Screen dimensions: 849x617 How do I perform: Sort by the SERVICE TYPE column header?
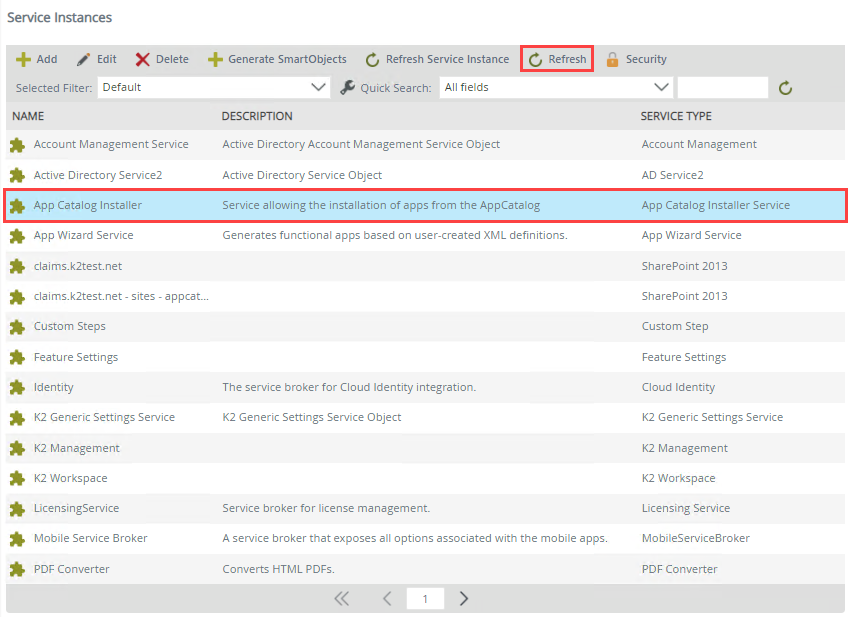(676, 116)
